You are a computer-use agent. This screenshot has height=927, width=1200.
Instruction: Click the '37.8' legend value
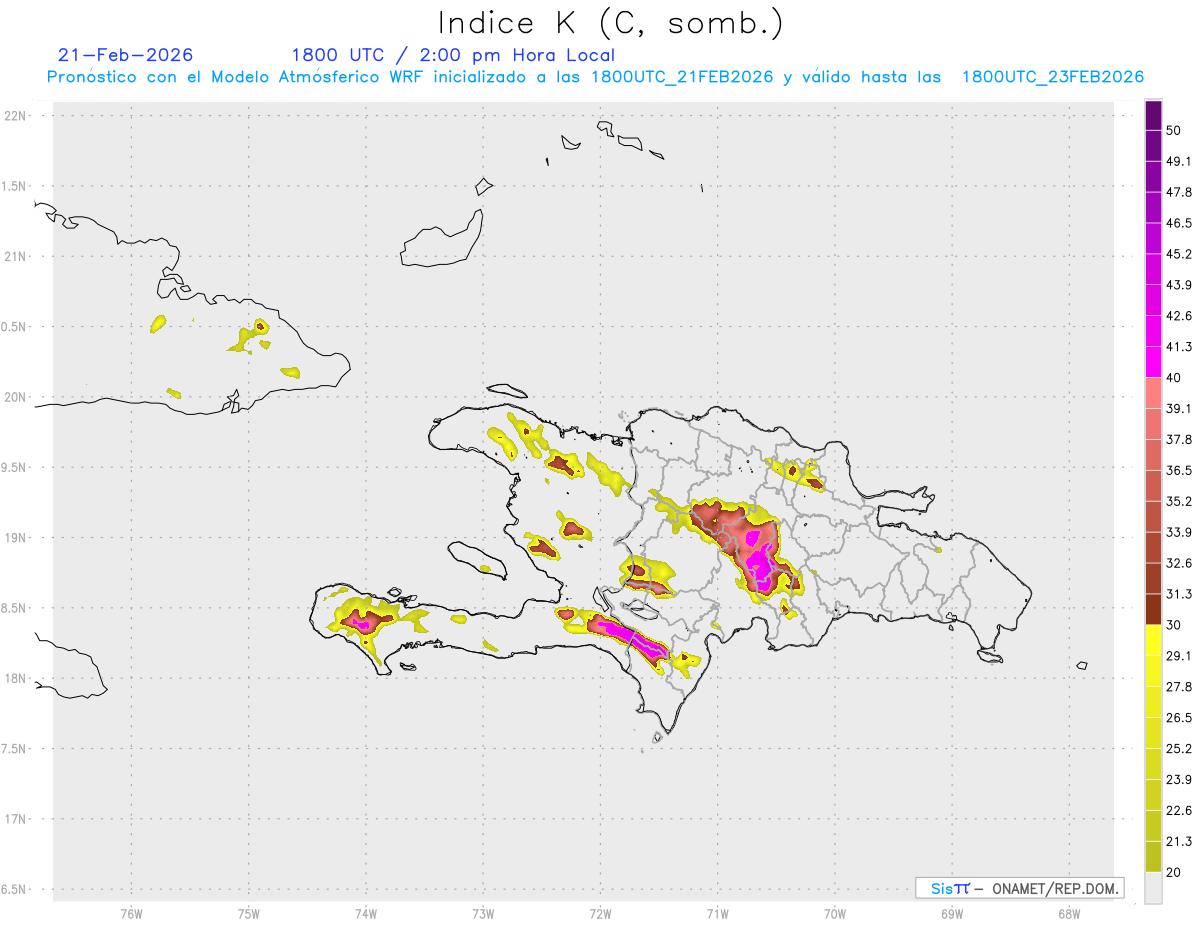tap(1179, 440)
